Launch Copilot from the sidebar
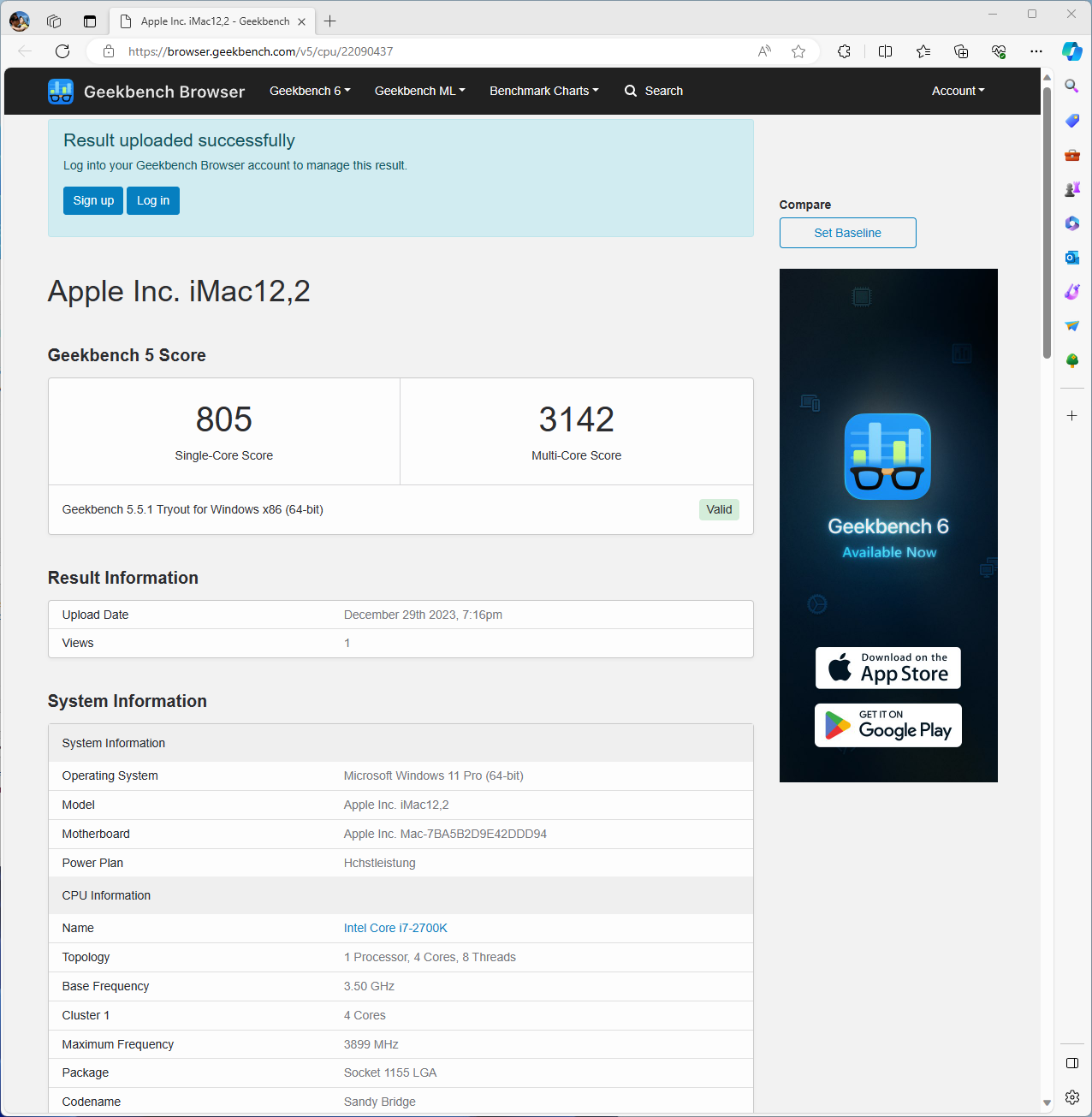The width and height of the screenshot is (1092, 1117). pos(1072,51)
